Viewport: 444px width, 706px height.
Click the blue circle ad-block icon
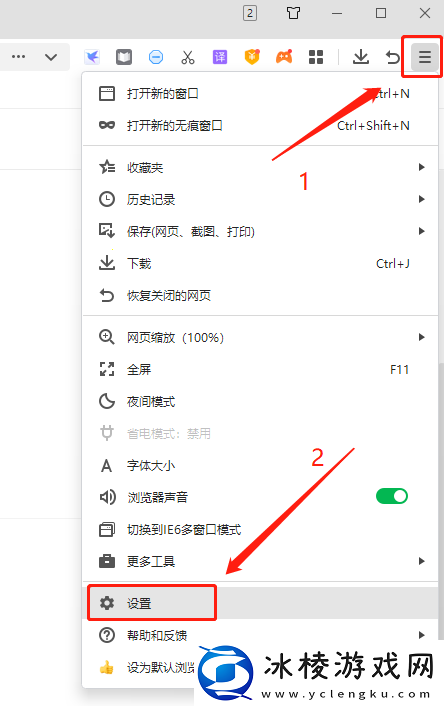(156, 57)
